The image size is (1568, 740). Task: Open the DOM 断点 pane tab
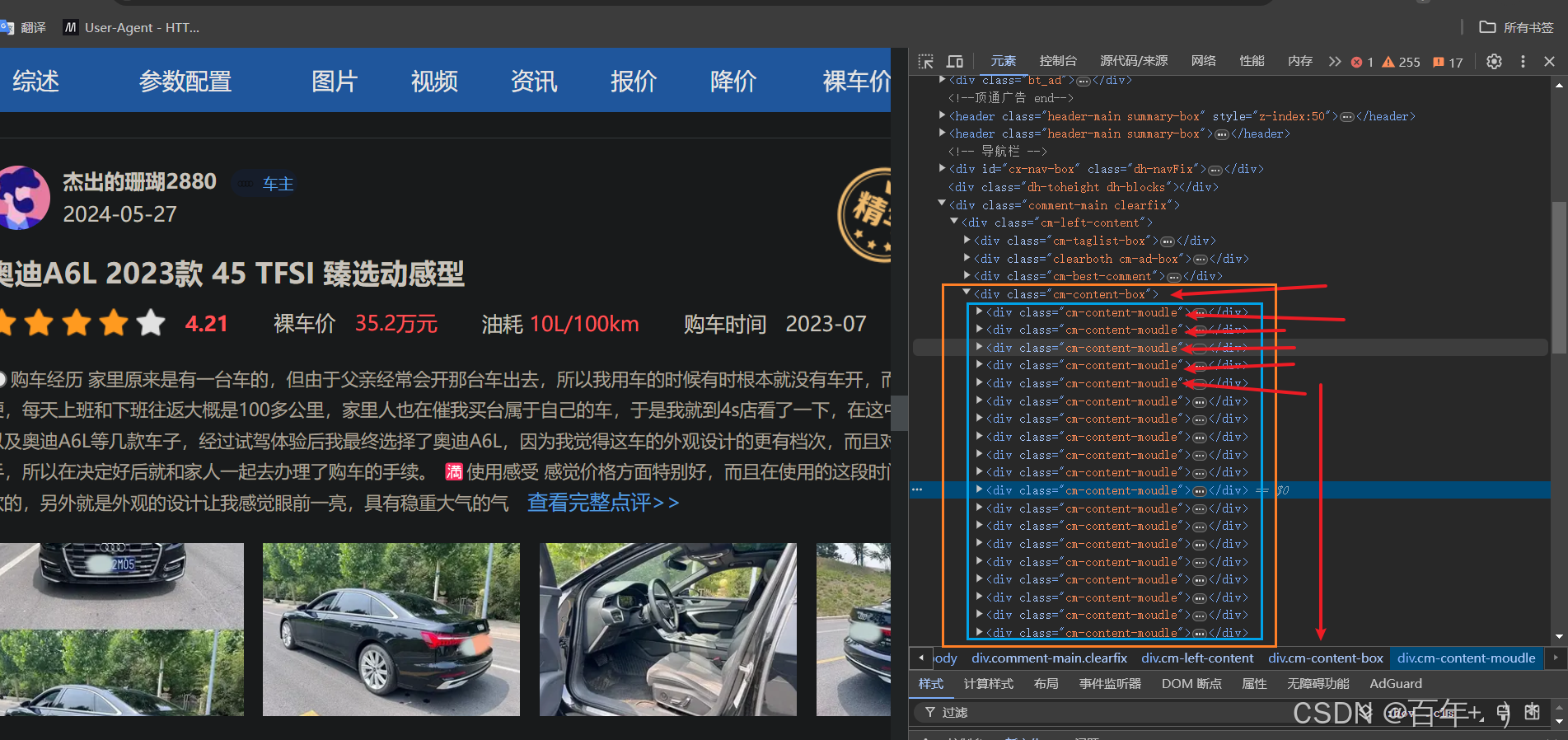pos(1191,684)
